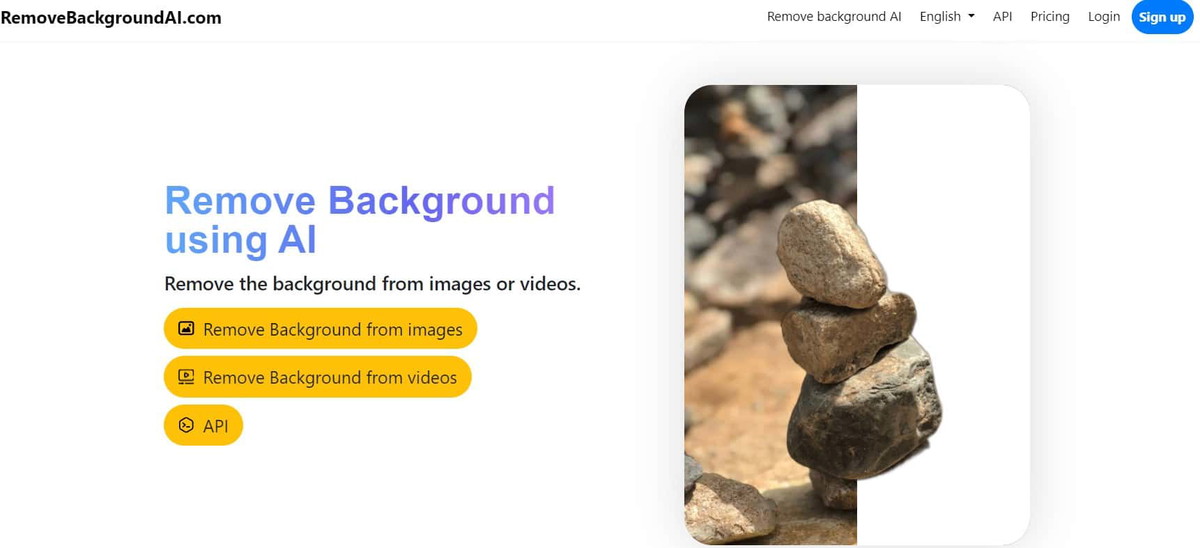The image size is (1200, 548).
Task: Click the image icon in images button
Action: tap(186, 328)
